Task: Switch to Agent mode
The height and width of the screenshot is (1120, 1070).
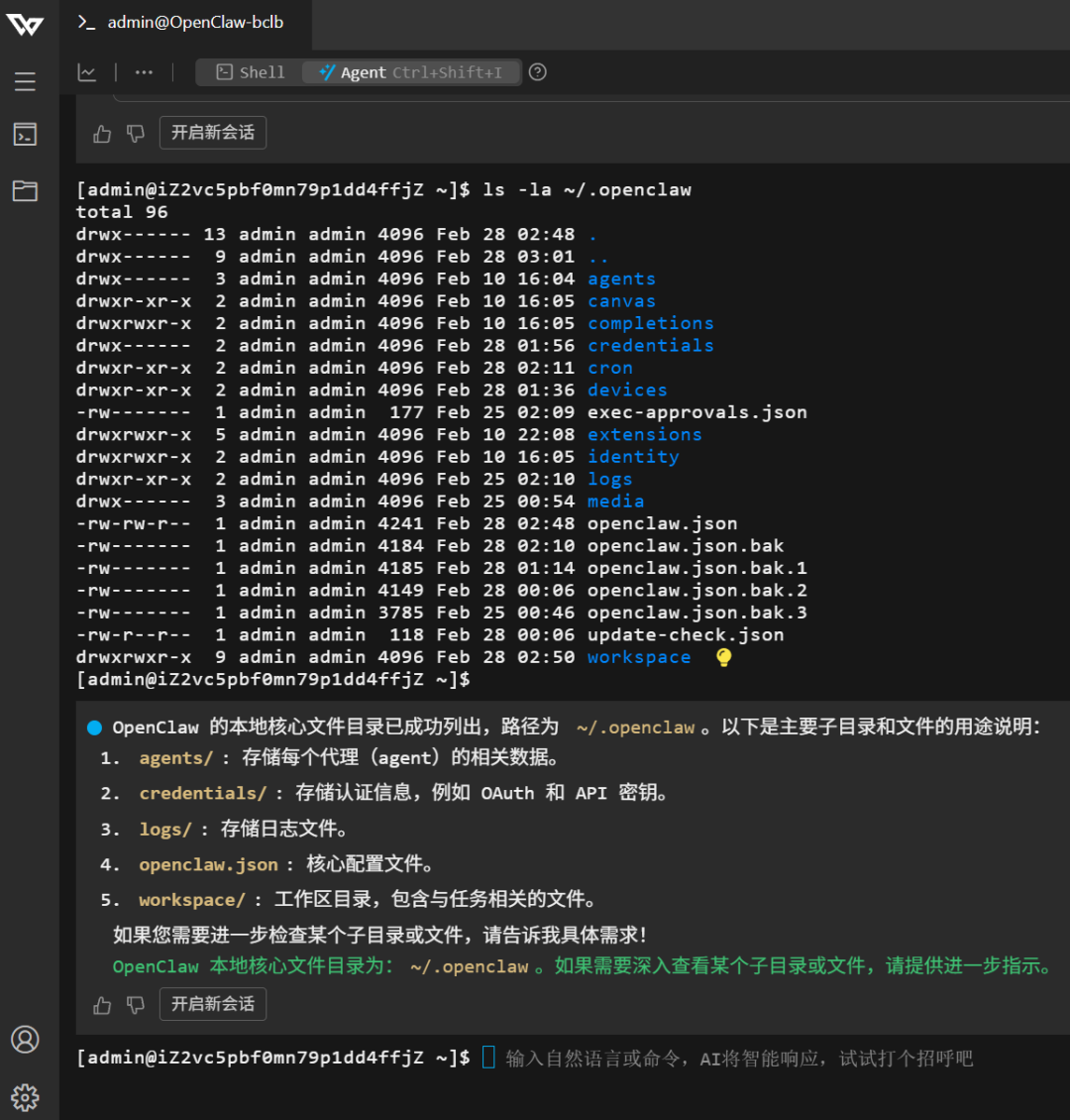Action: (410, 72)
